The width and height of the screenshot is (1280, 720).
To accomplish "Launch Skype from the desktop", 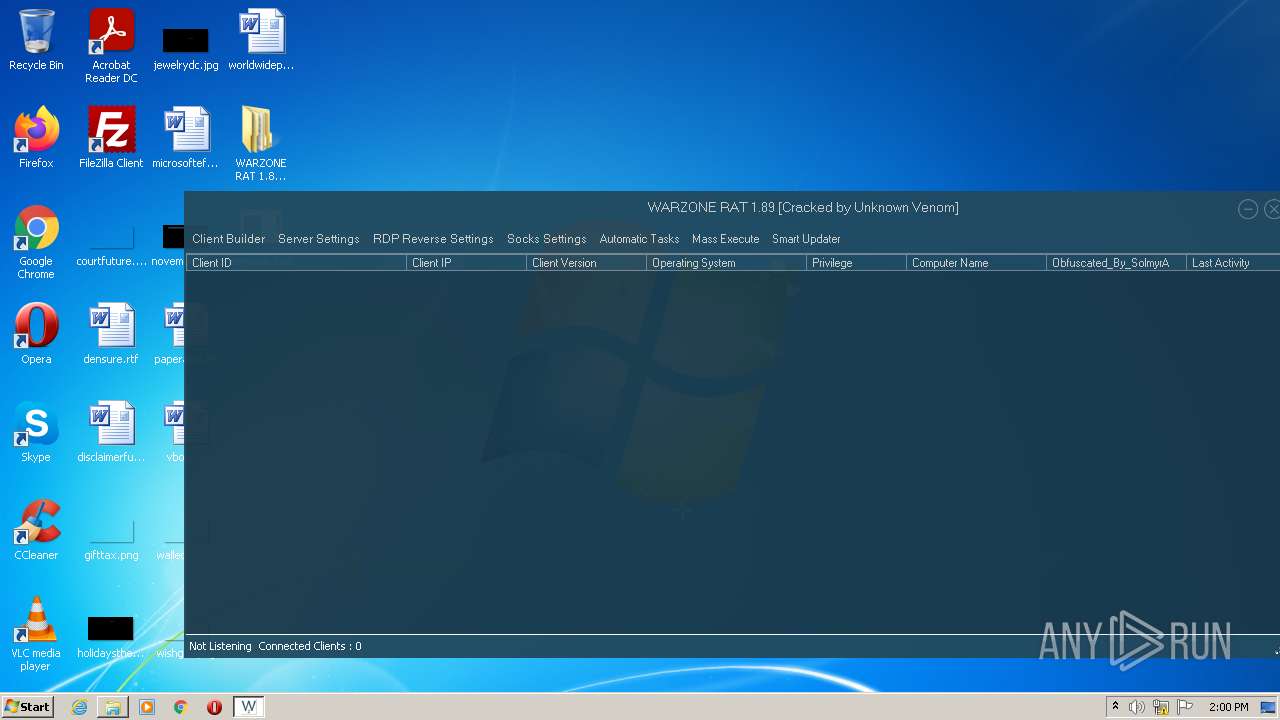I will [x=36, y=432].
